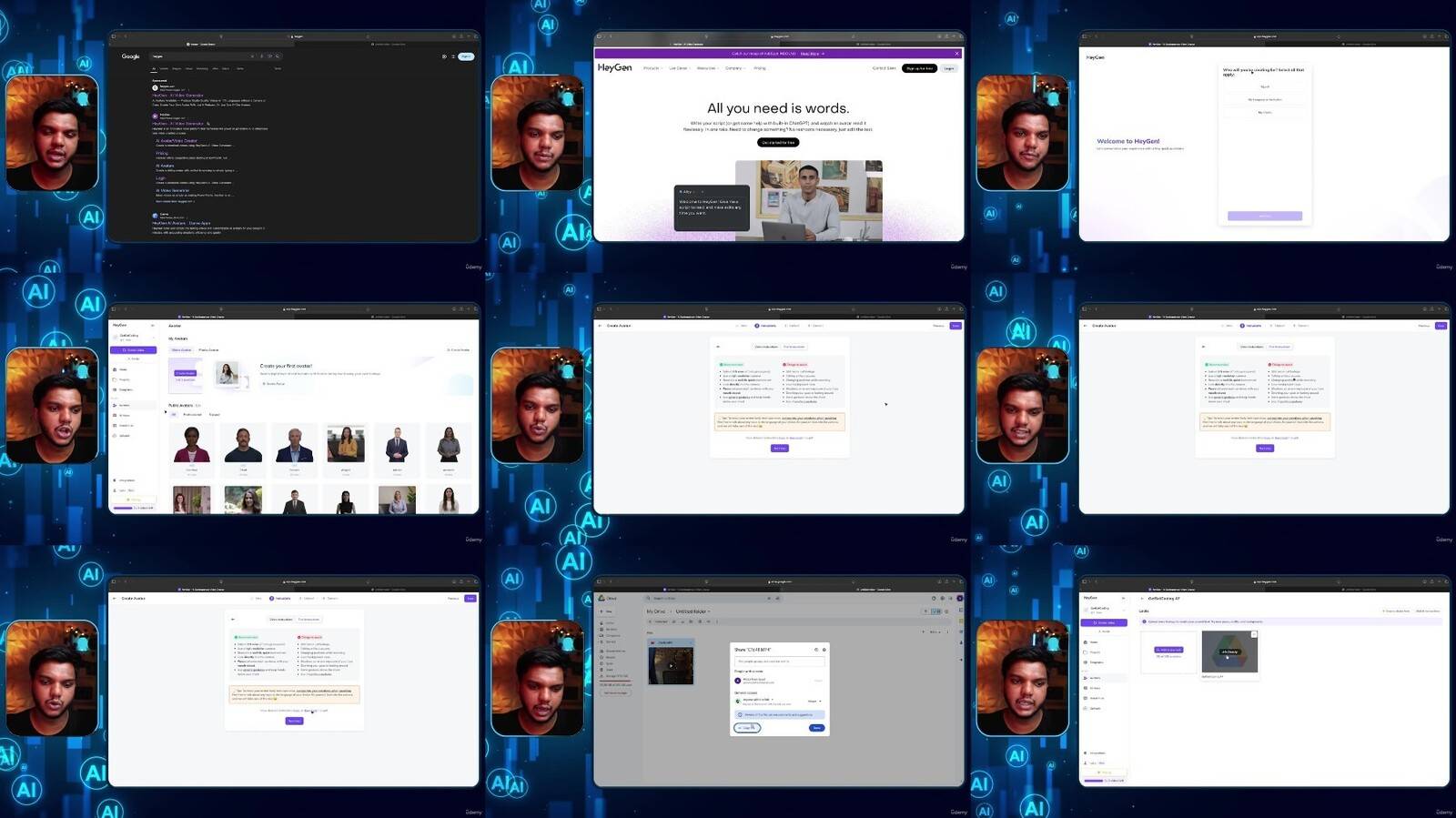Select the video file thumbnail in Drive

[671, 666]
